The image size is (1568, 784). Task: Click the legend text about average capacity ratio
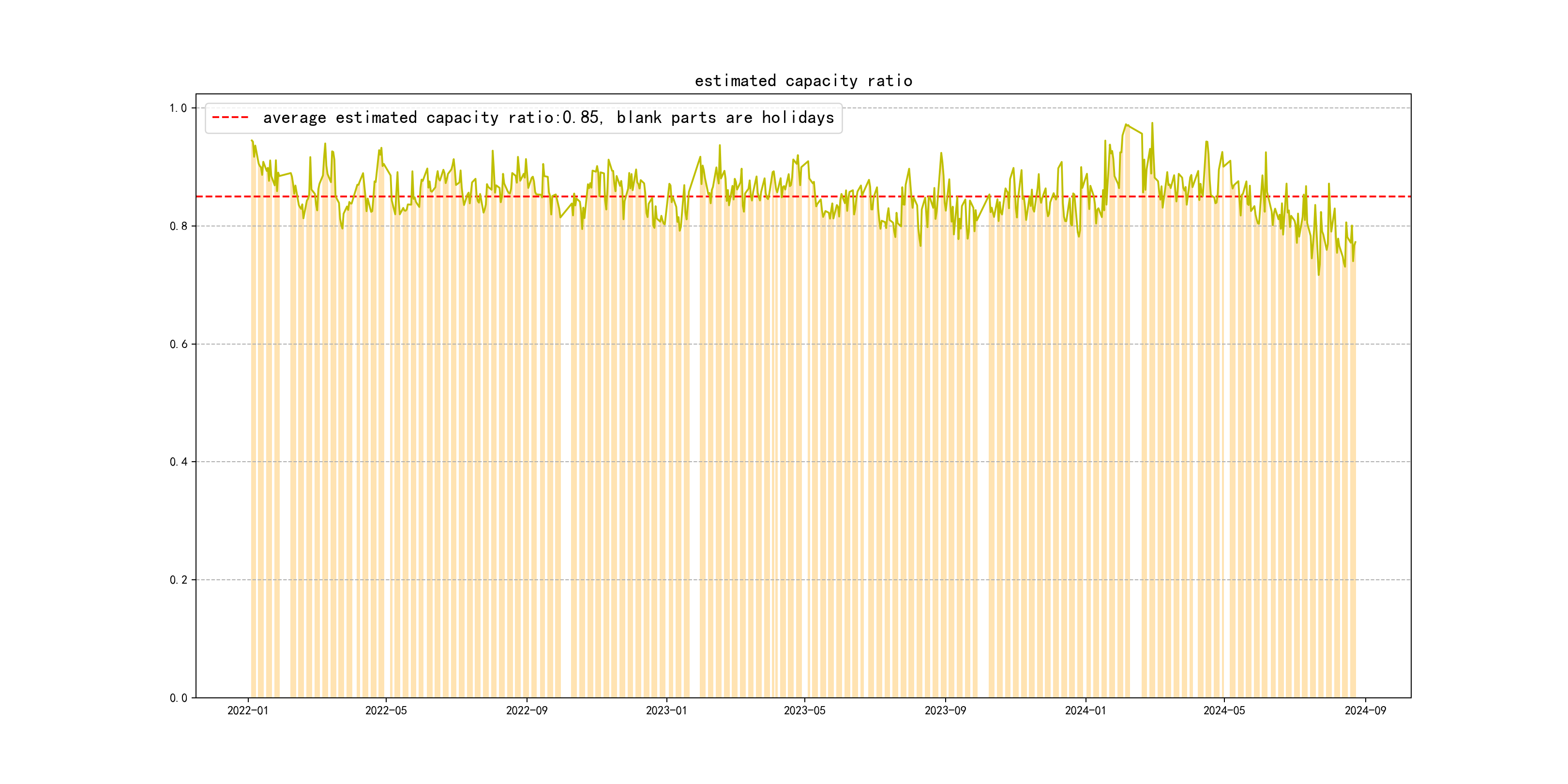tap(548, 118)
